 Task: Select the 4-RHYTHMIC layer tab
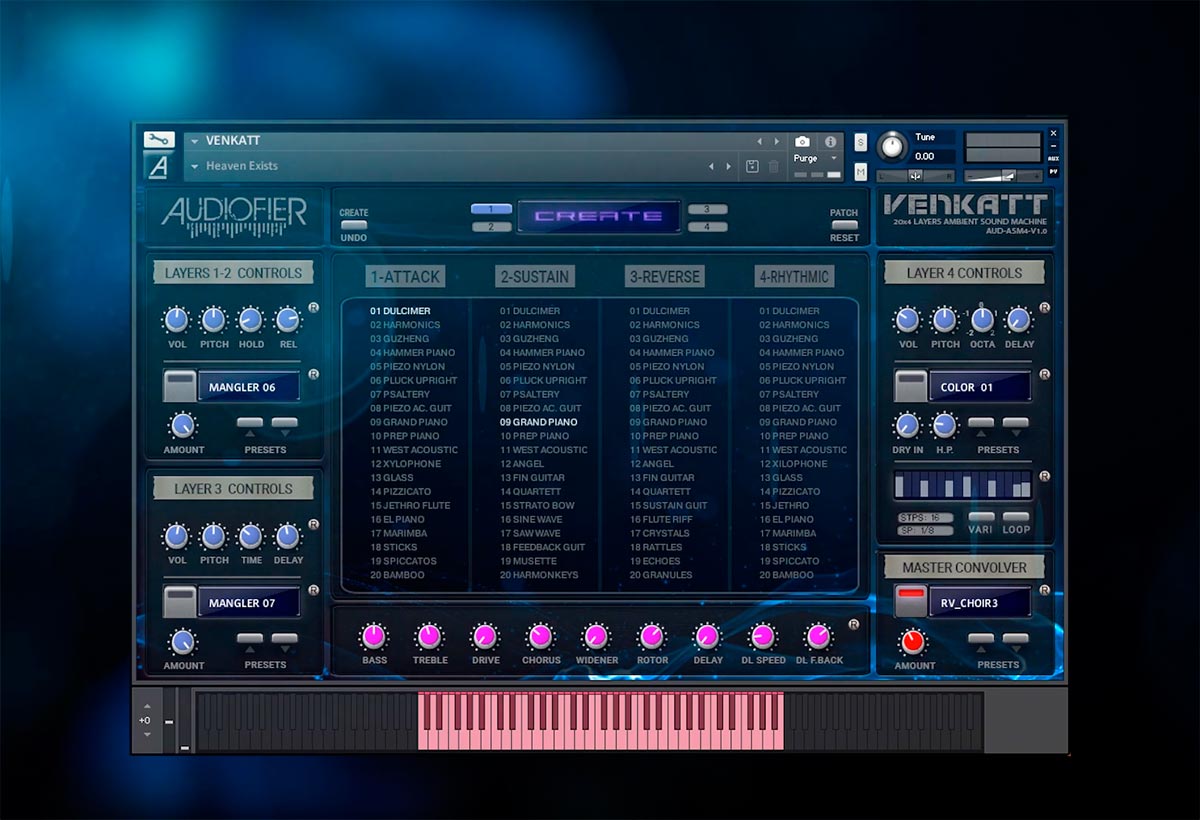tap(794, 277)
